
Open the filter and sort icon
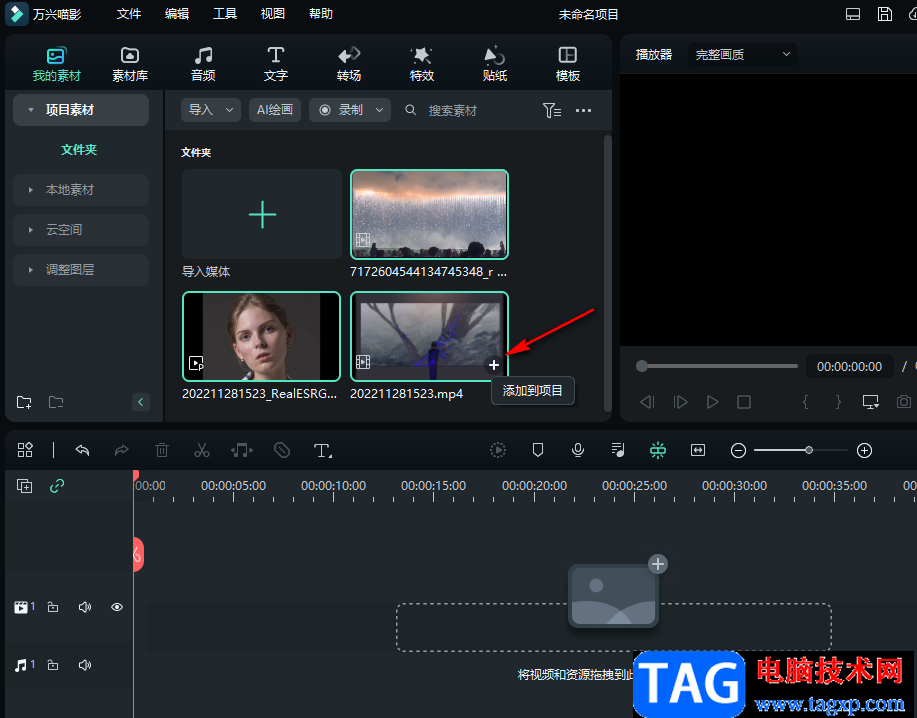tap(551, 111)
